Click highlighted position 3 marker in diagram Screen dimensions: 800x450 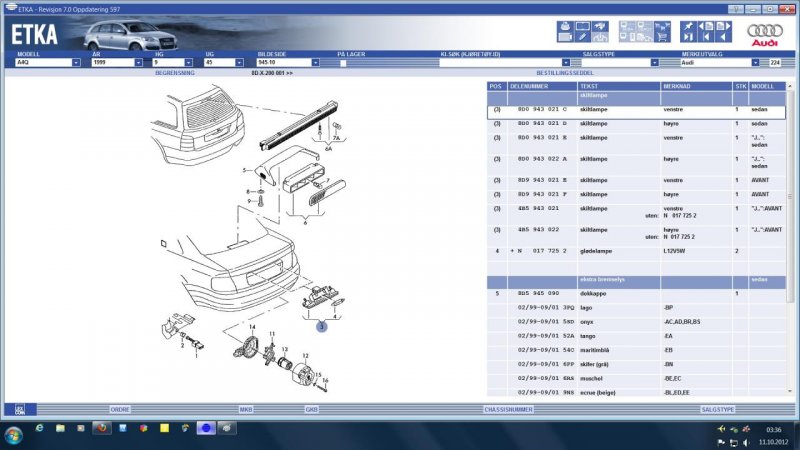pyautogui.click(x=321, y=326)
